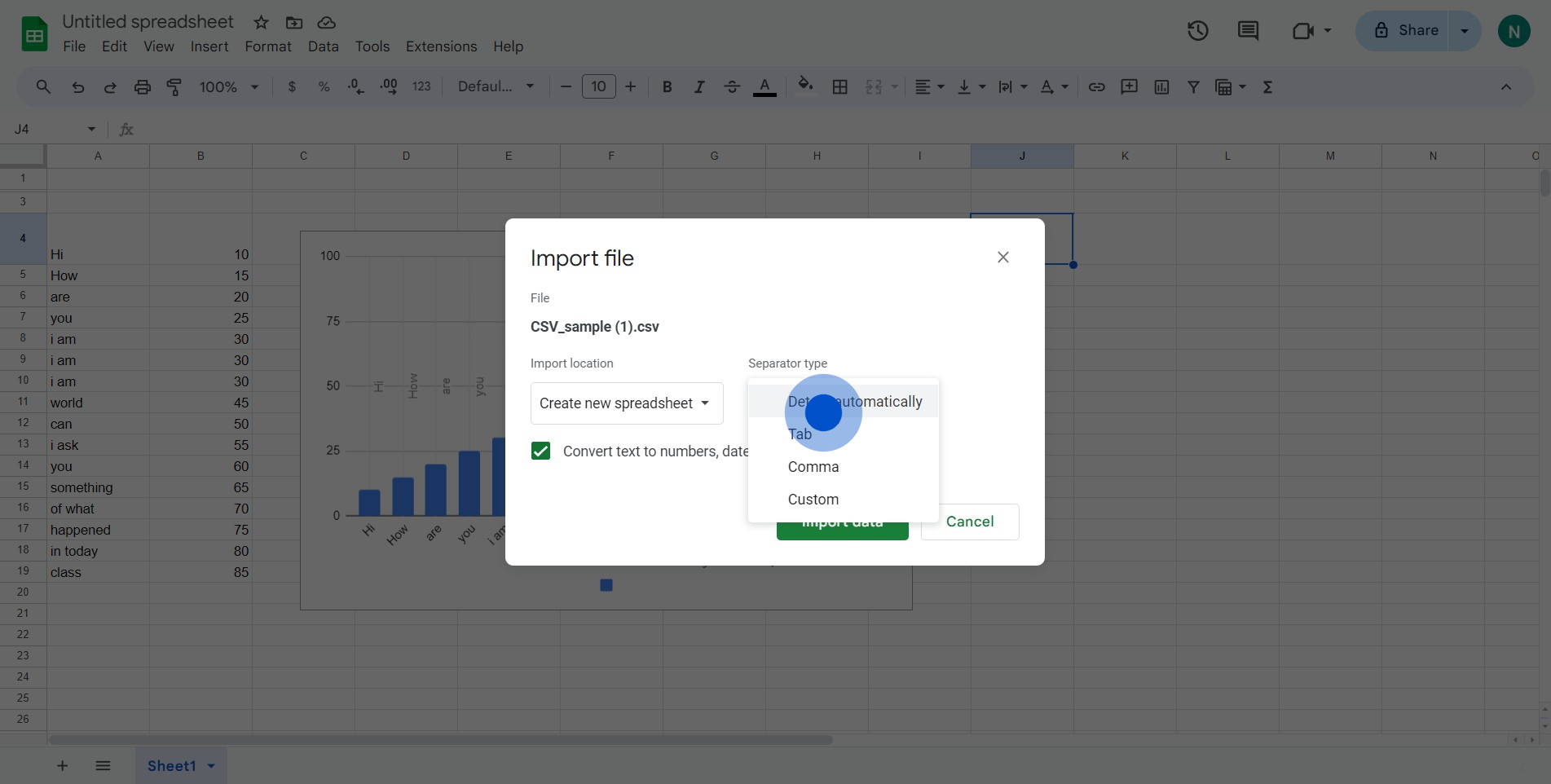
Task: Select Comma separator option
Action: [813, 467]
